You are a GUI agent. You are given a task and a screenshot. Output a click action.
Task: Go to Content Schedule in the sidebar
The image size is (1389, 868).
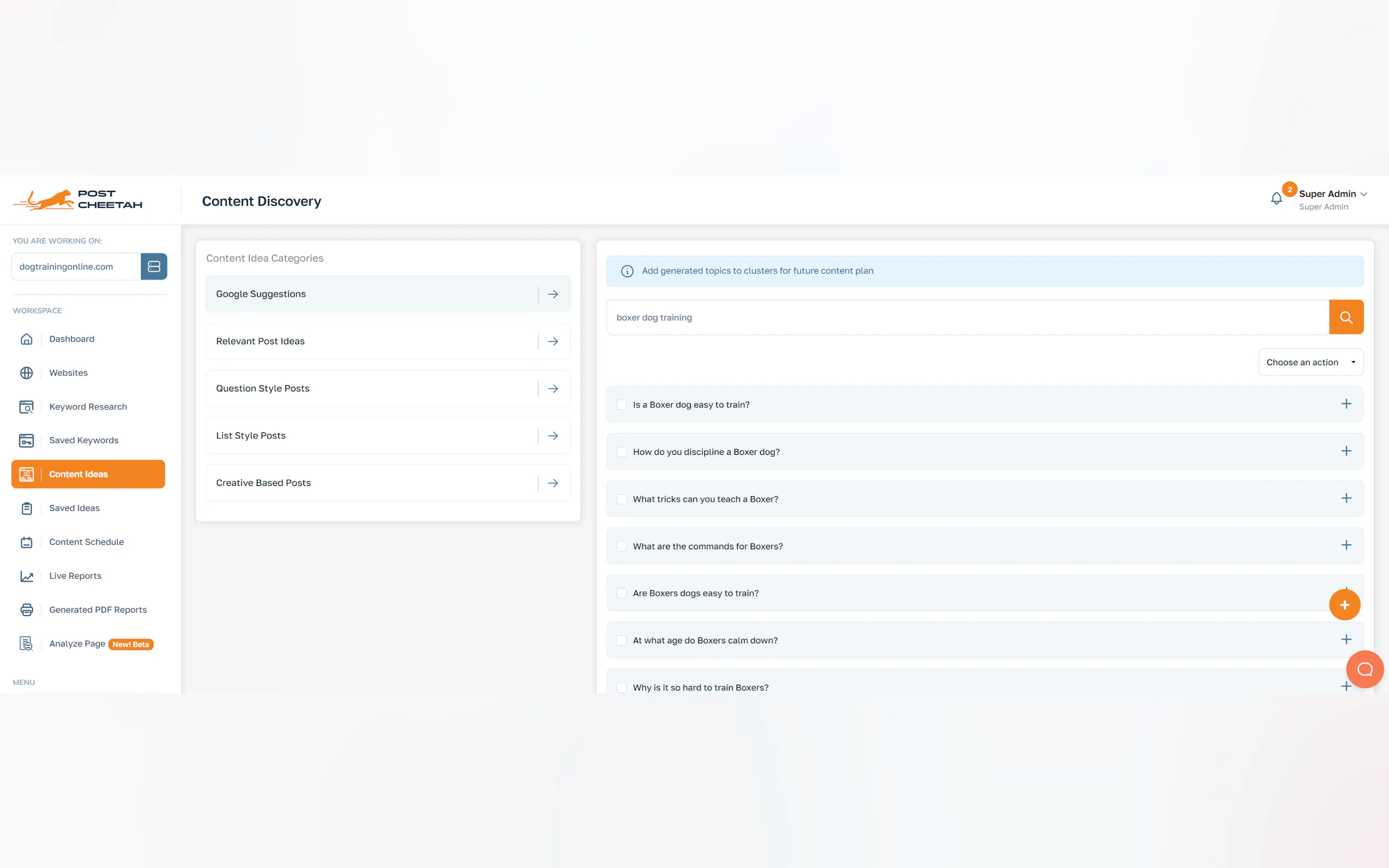(86, 542)
